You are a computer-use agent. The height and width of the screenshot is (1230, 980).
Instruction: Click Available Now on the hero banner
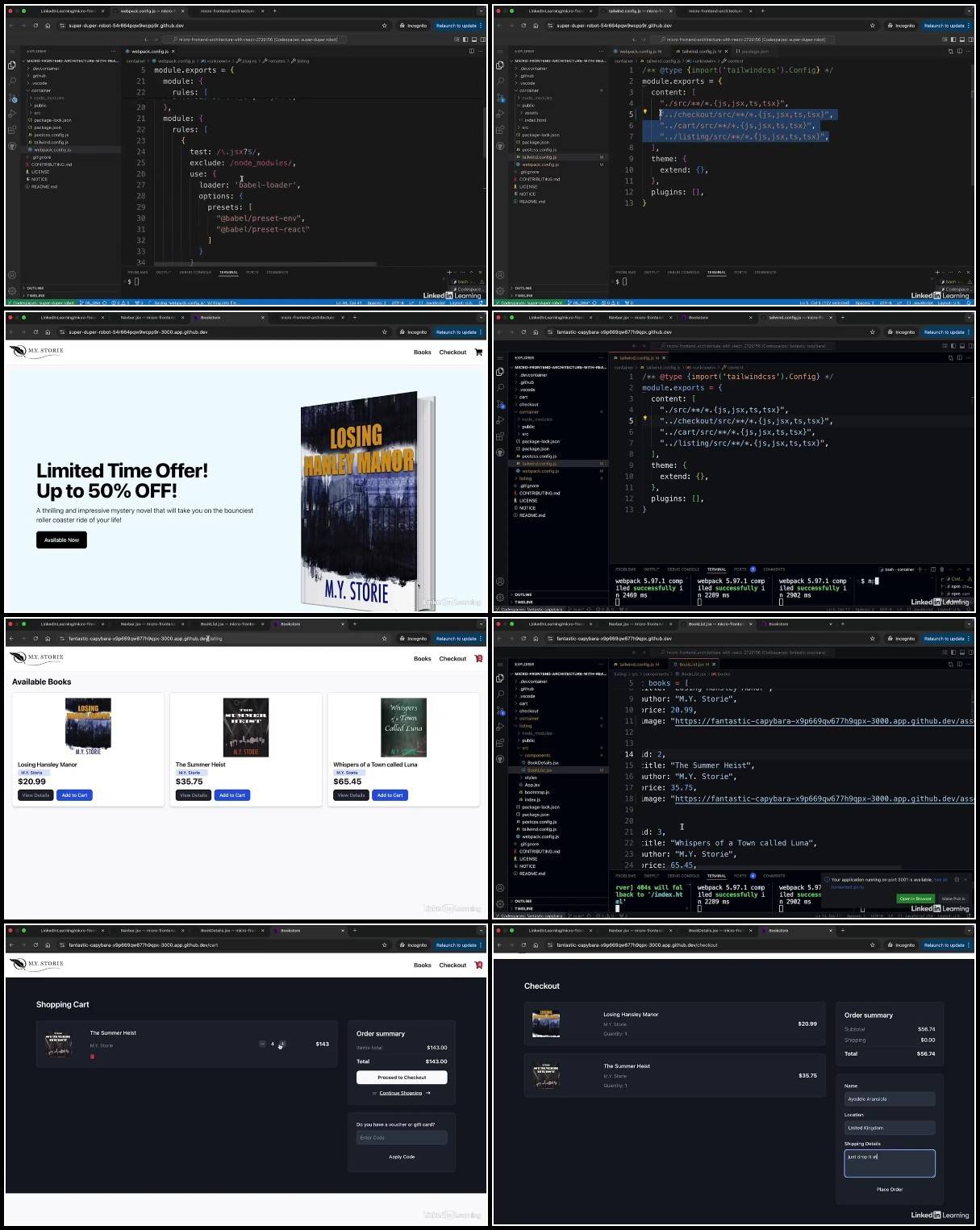[x=61, y=540]
